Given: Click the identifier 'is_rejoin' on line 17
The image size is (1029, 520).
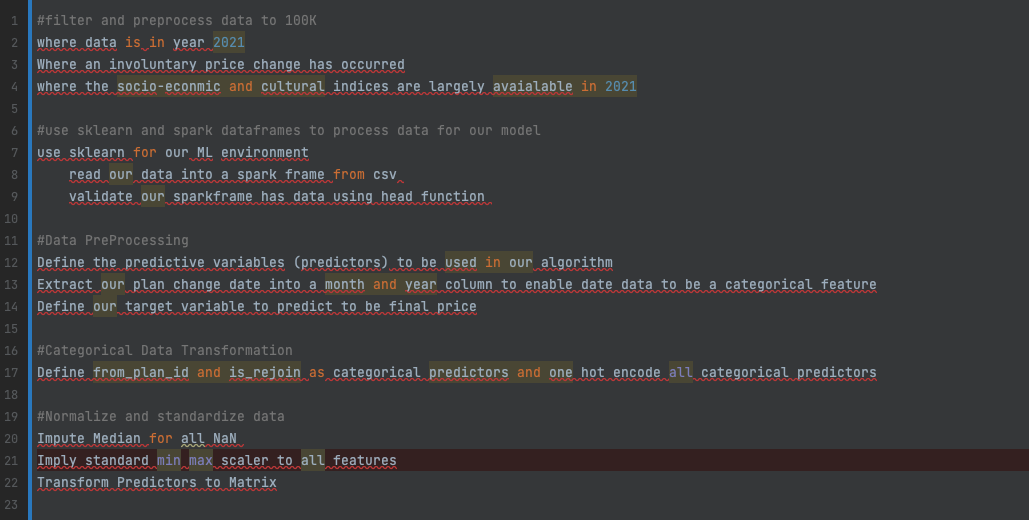Looking at the screenshot, I should 265,373.
